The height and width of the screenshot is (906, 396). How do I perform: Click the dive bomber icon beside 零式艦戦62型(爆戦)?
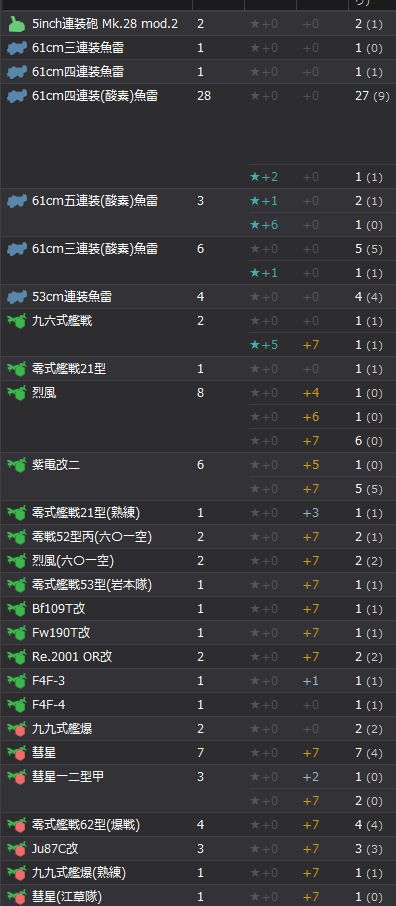(x=17, y=825)
